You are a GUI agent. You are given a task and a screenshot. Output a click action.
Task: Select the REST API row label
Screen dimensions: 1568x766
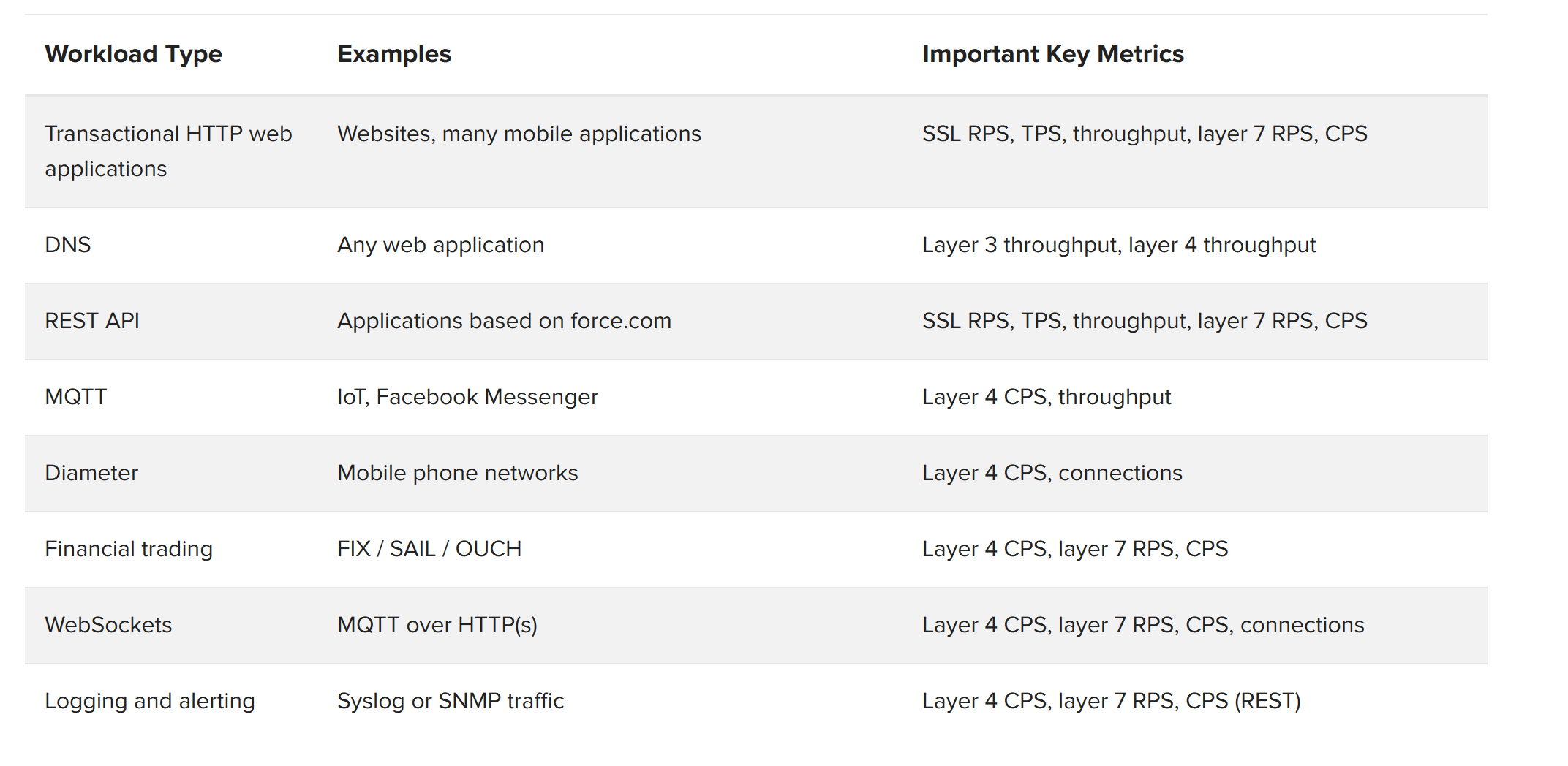coord(92,321)
